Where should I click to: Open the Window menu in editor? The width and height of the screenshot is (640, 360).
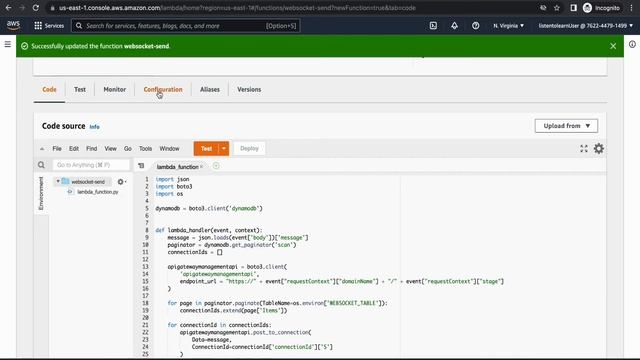tap(169, 149)
